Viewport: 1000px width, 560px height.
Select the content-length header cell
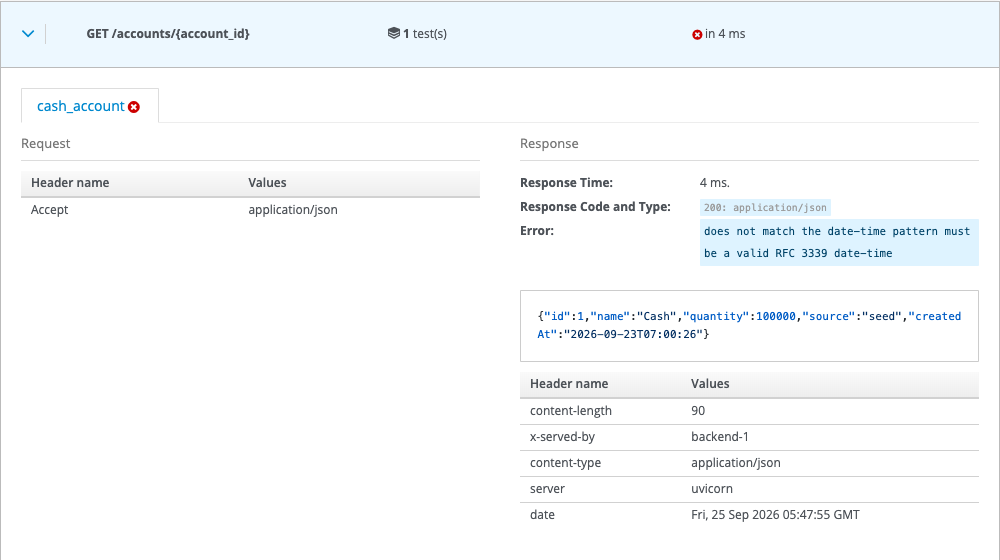click(x=571, y=411)
